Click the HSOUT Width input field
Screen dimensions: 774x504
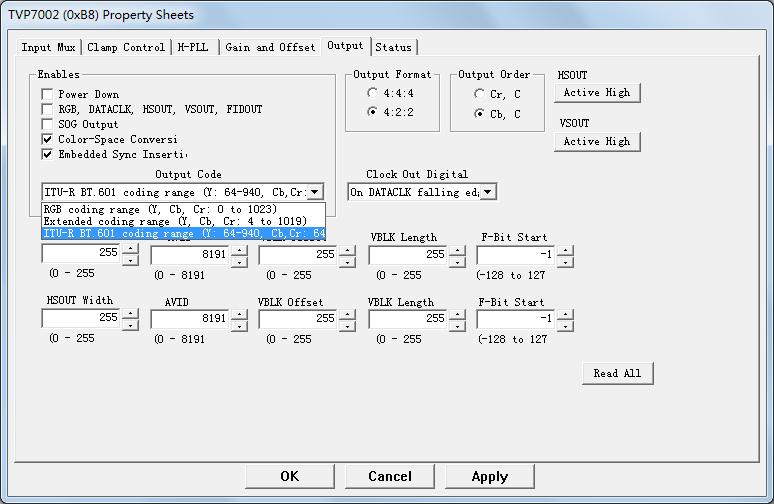click(x=81, y=318)
